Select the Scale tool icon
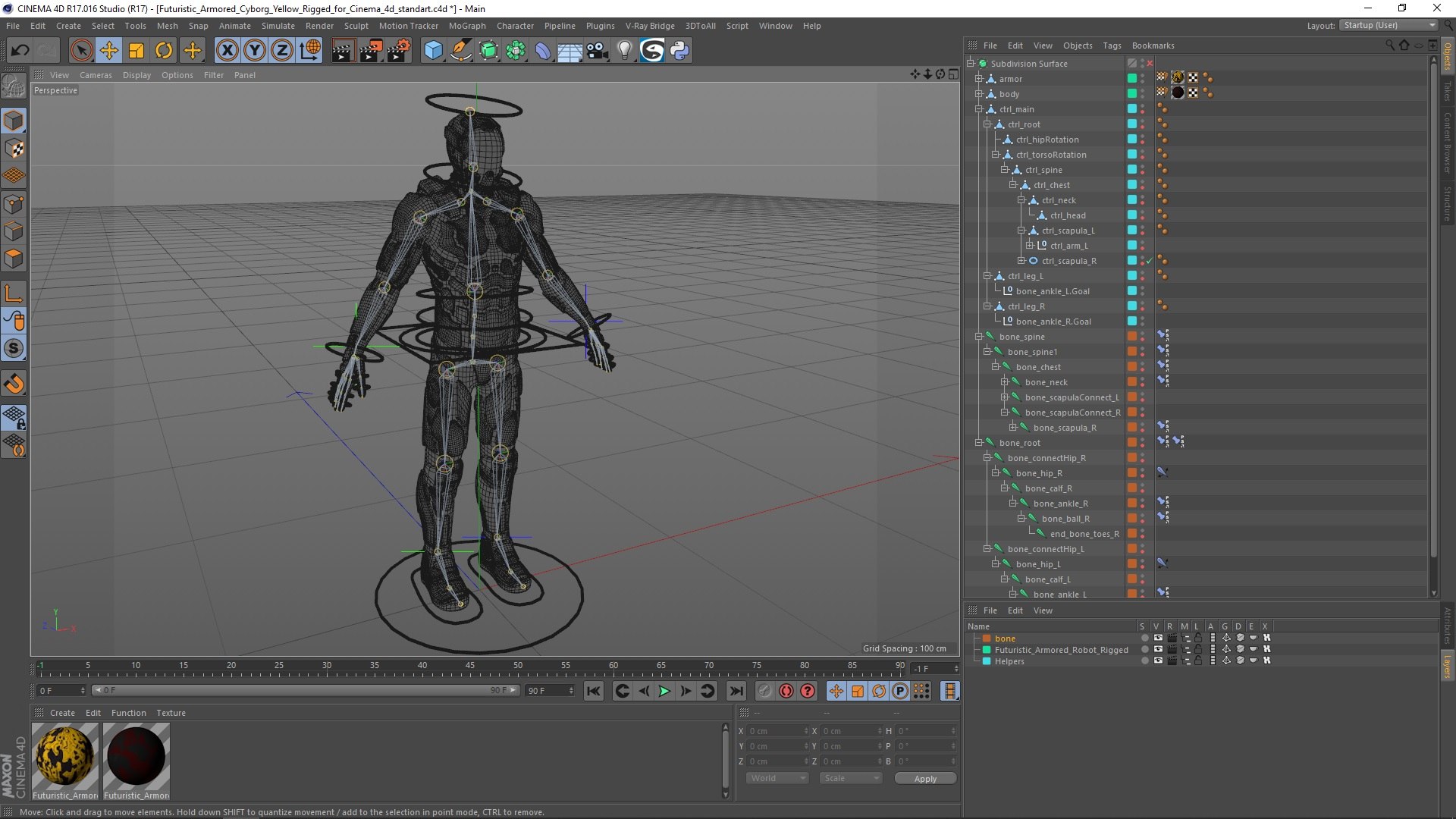The height and width of the screenshot is (819, 1456). pyautogui.click(x=136, y=51)
